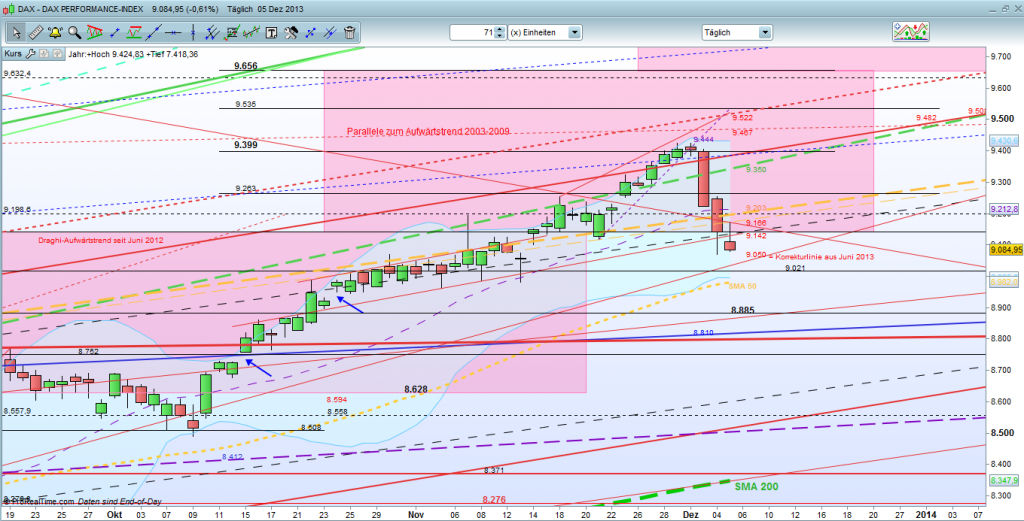Select the line segment drawing tool

pyautogui.click(x=115, y=31)
